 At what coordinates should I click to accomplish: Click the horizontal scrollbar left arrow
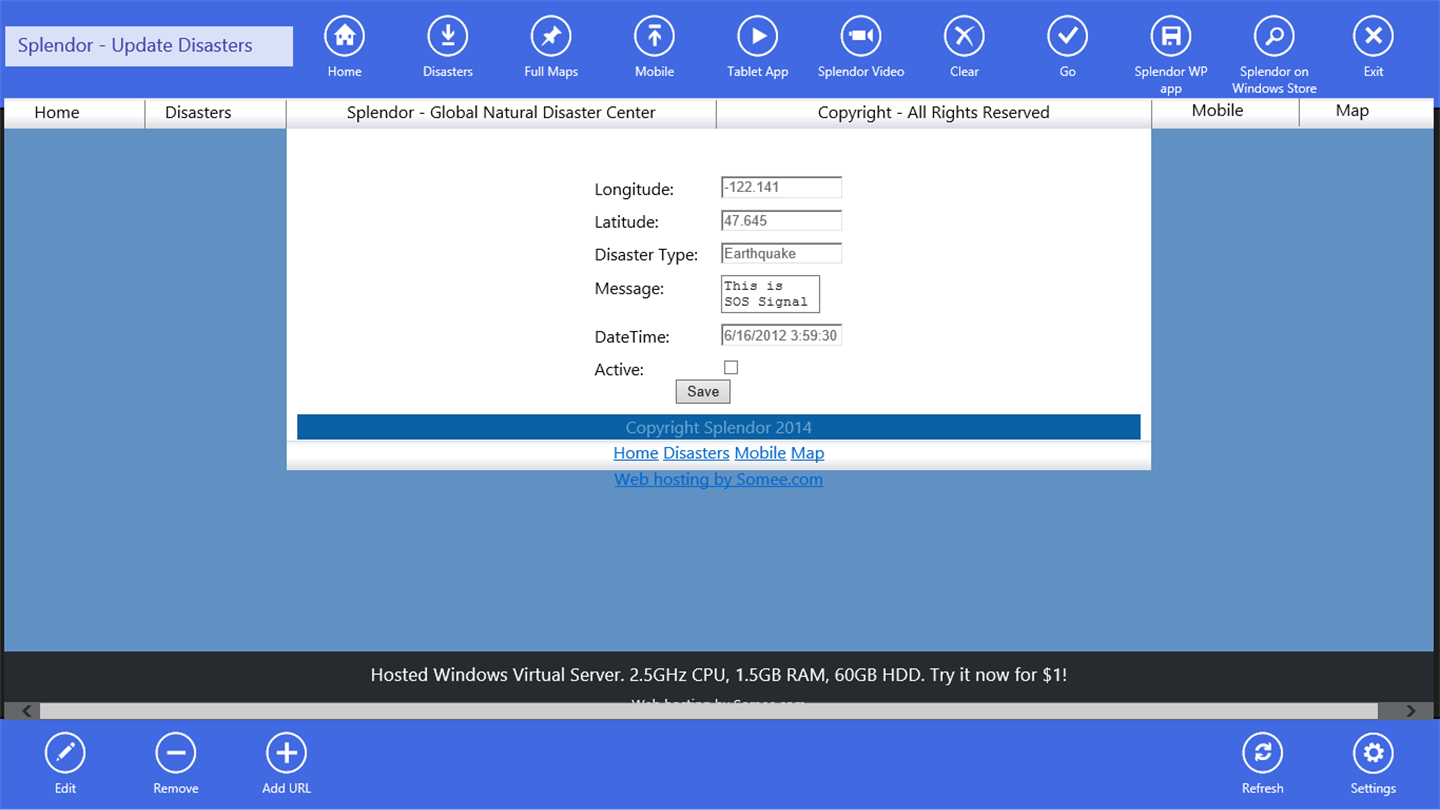click(x=27, y=711)
